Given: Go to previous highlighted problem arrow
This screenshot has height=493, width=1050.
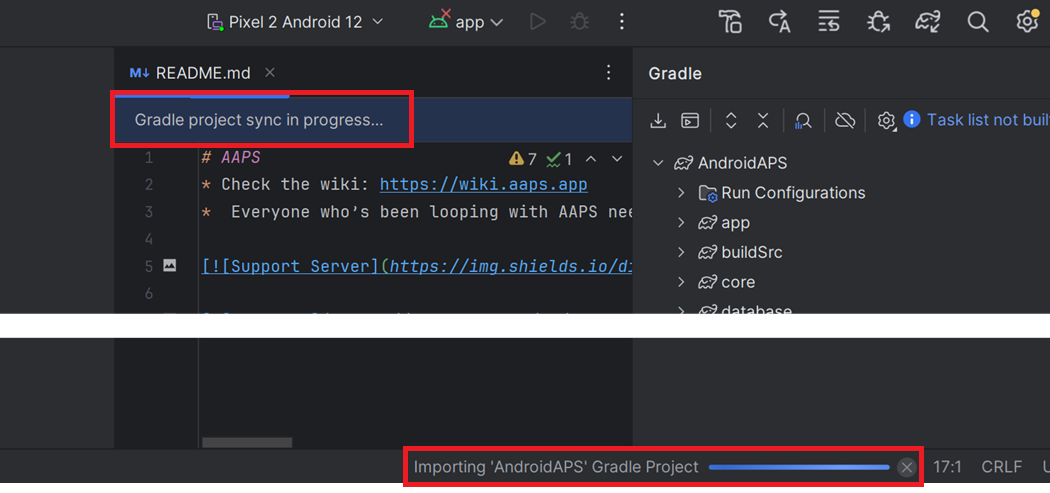Looking at the screenshot, I should click(591, 159).
